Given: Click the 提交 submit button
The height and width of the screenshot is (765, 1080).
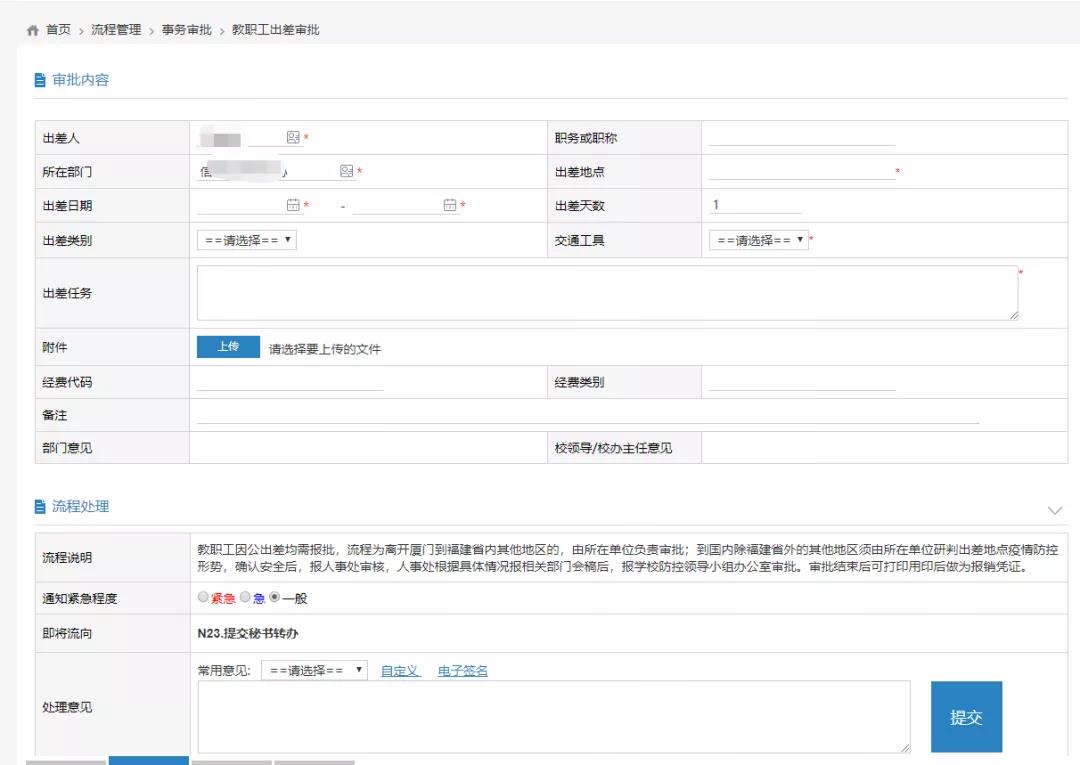Looking at the screenshot, I should click(966, 717).
